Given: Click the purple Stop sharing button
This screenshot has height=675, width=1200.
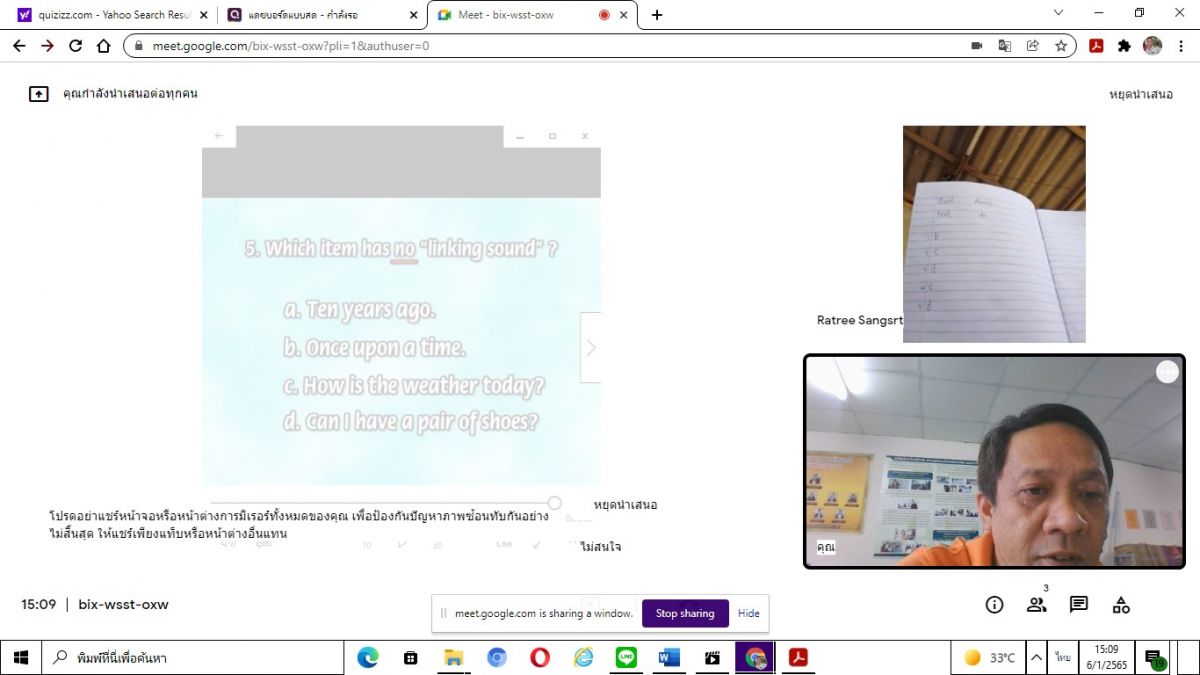Looking at the screenshot, I should pos(685,613).
